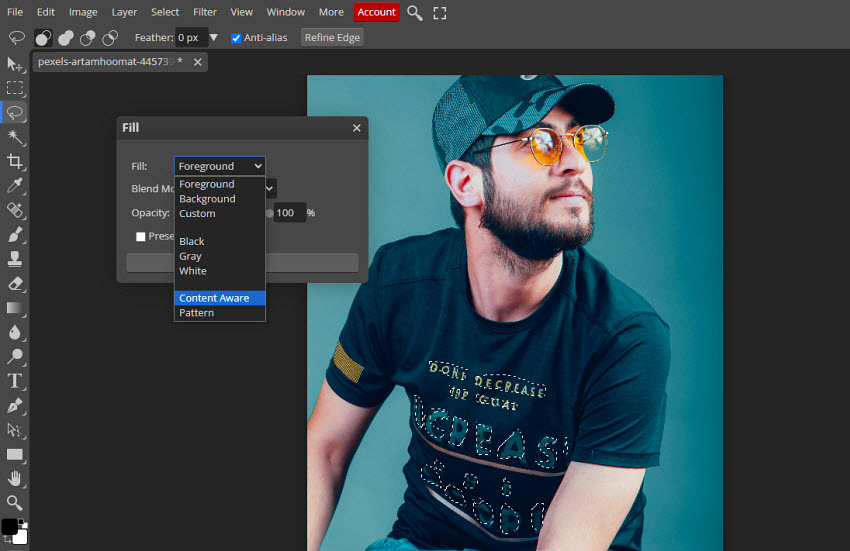Select the Zoom tool at toolbar bottom
The height and width of the screenshot is (551, 850).
point(15,503)
